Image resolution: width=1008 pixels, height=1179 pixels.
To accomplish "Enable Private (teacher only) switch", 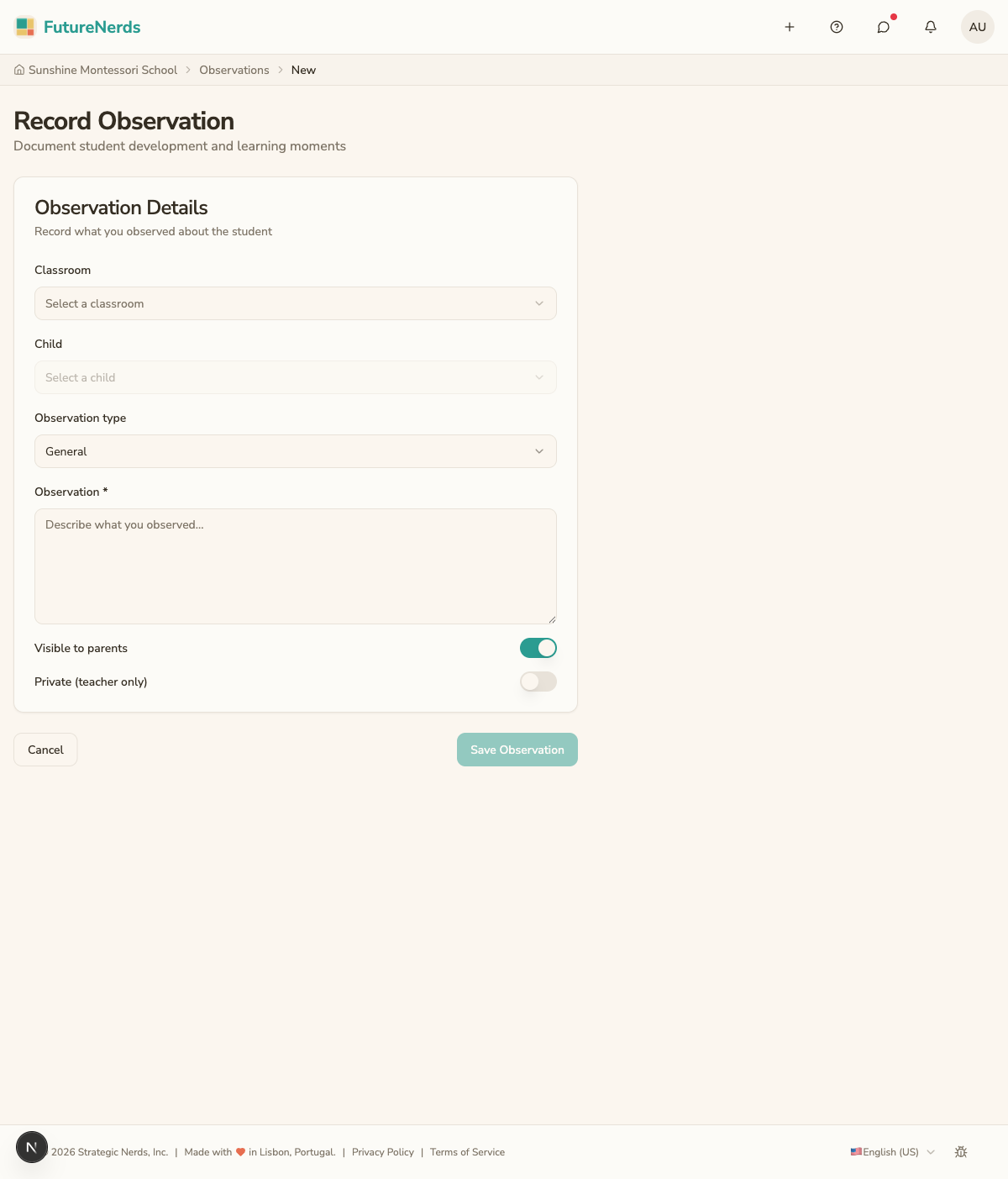I will pos(538,682).
